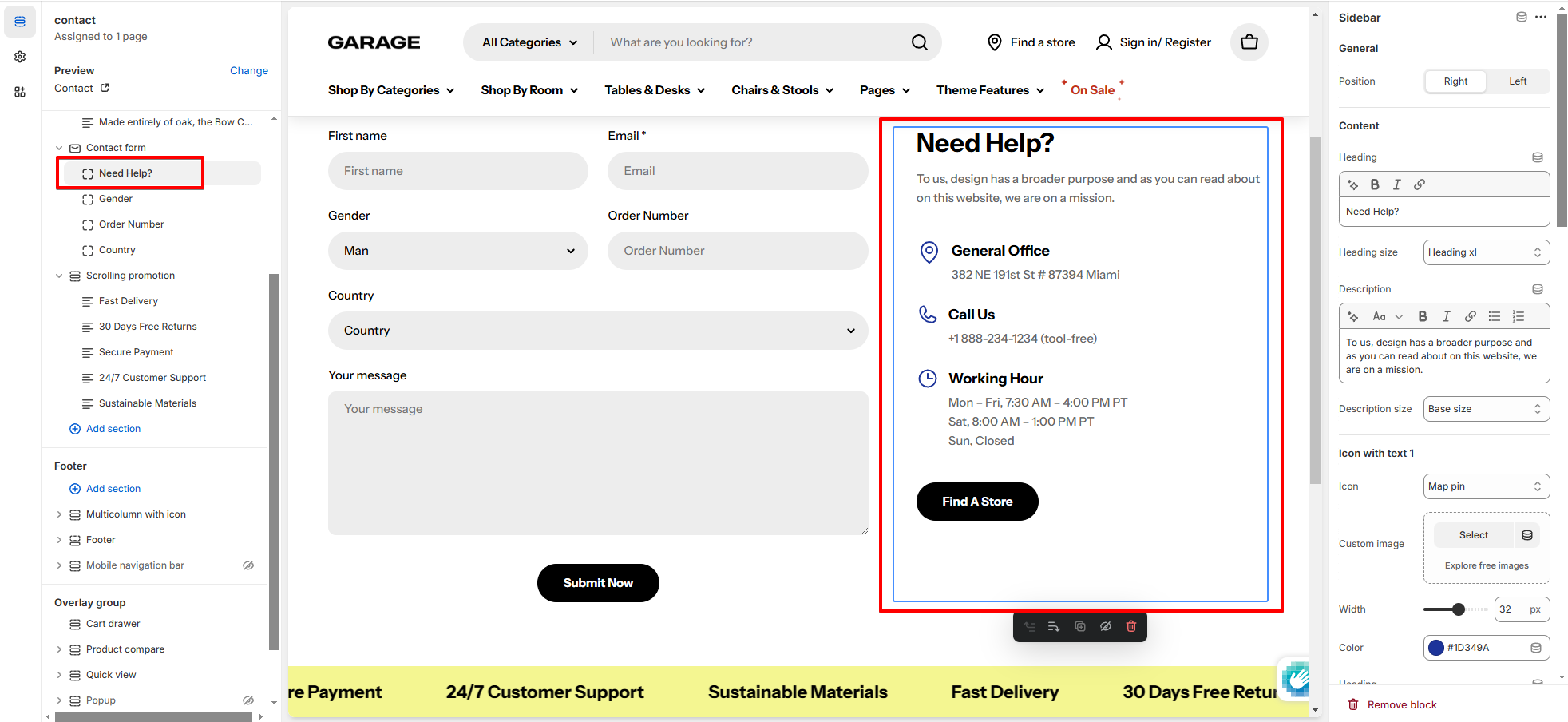Hide block via floating toolbar eye icon
Image resolution: width=1568 pixels, height=722 pixels.
coord(1106,626)
